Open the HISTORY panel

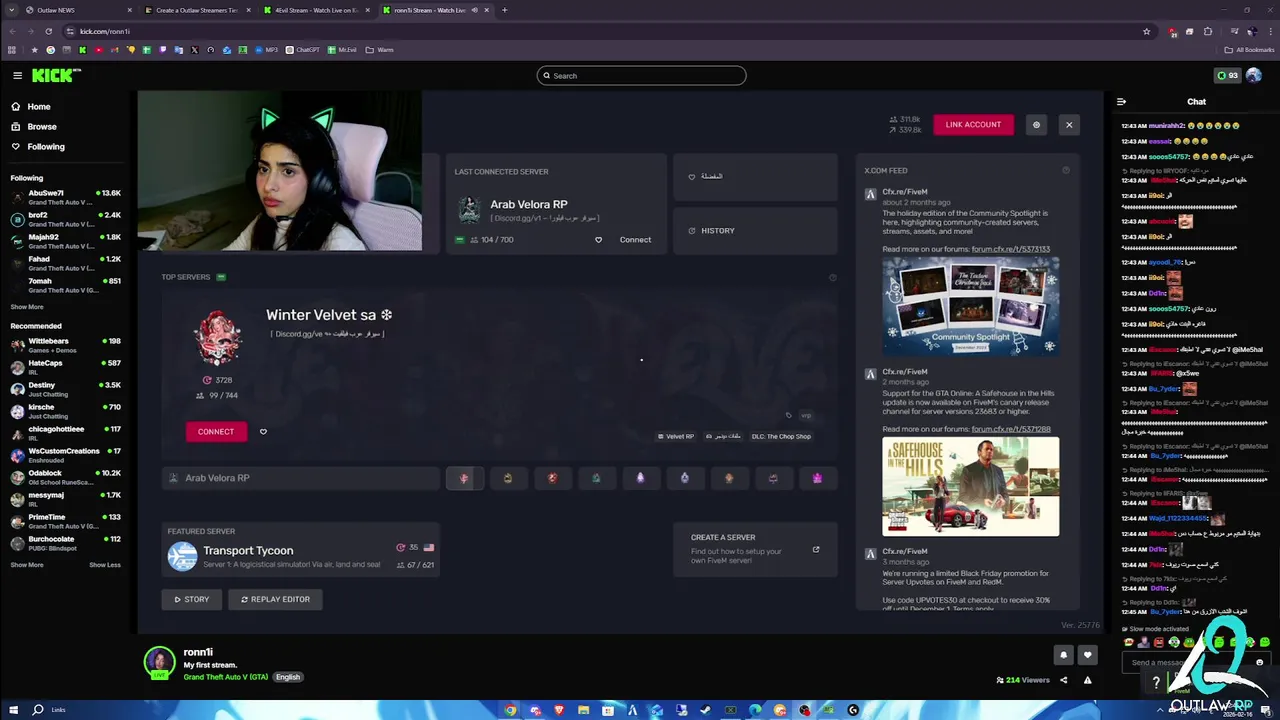(x=755, y=231)
